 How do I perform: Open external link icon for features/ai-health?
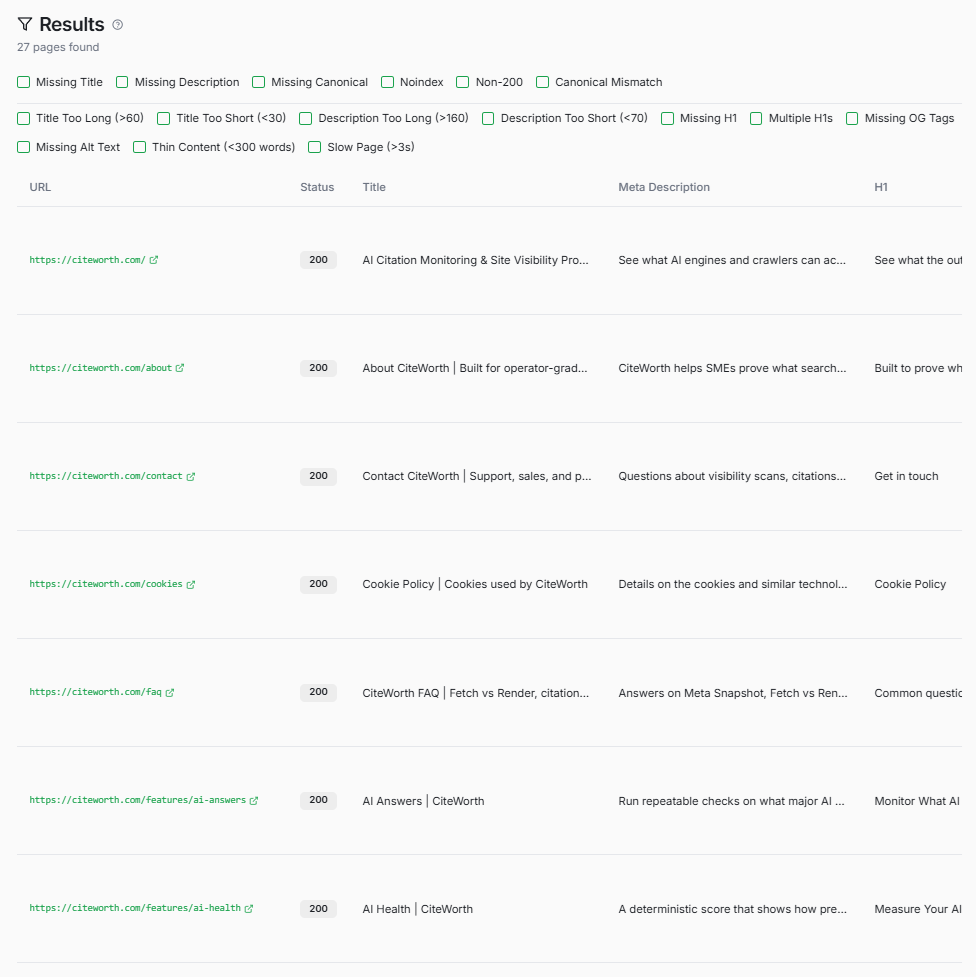[x=249, y=908]
